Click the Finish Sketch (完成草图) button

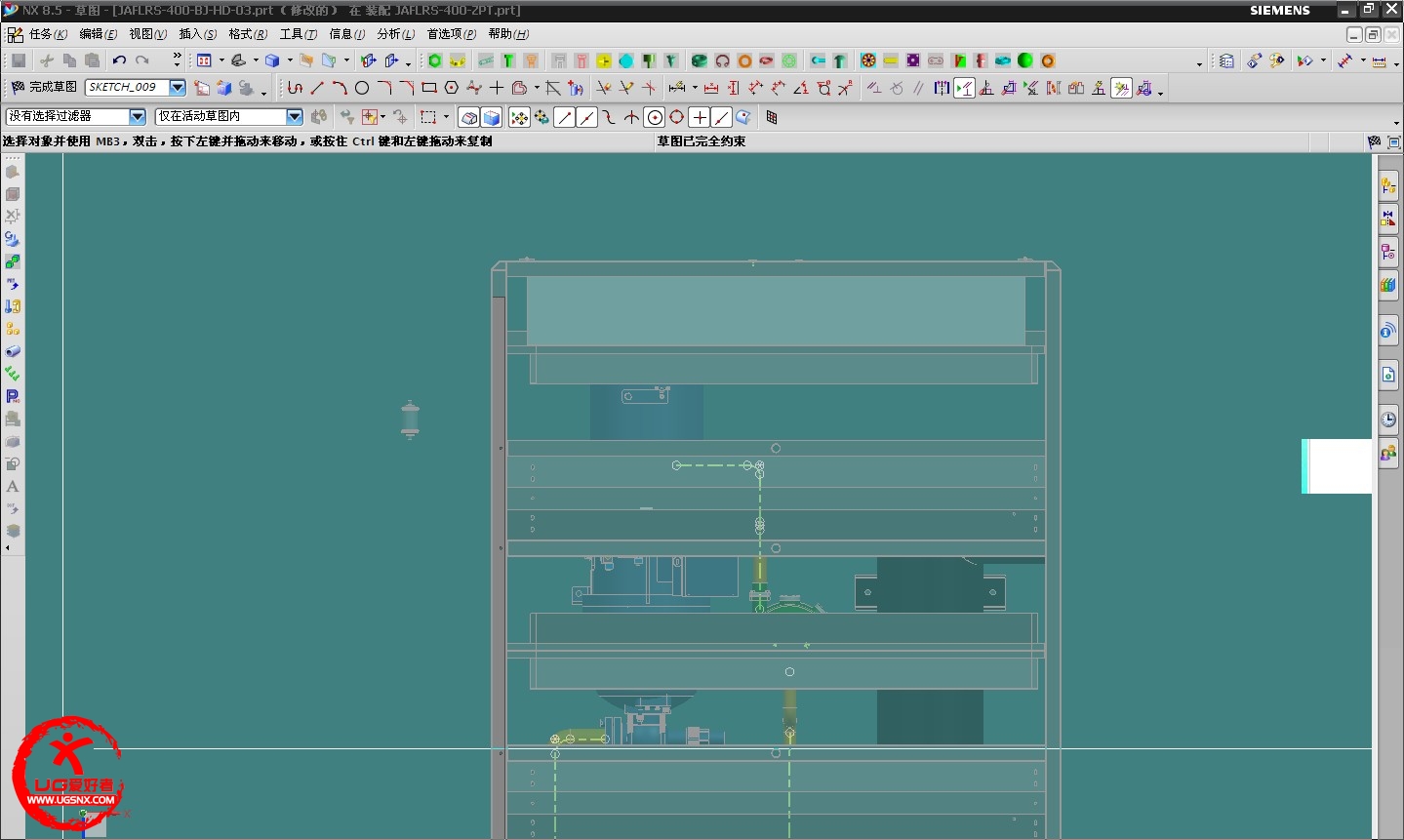(x=44, y=87)
